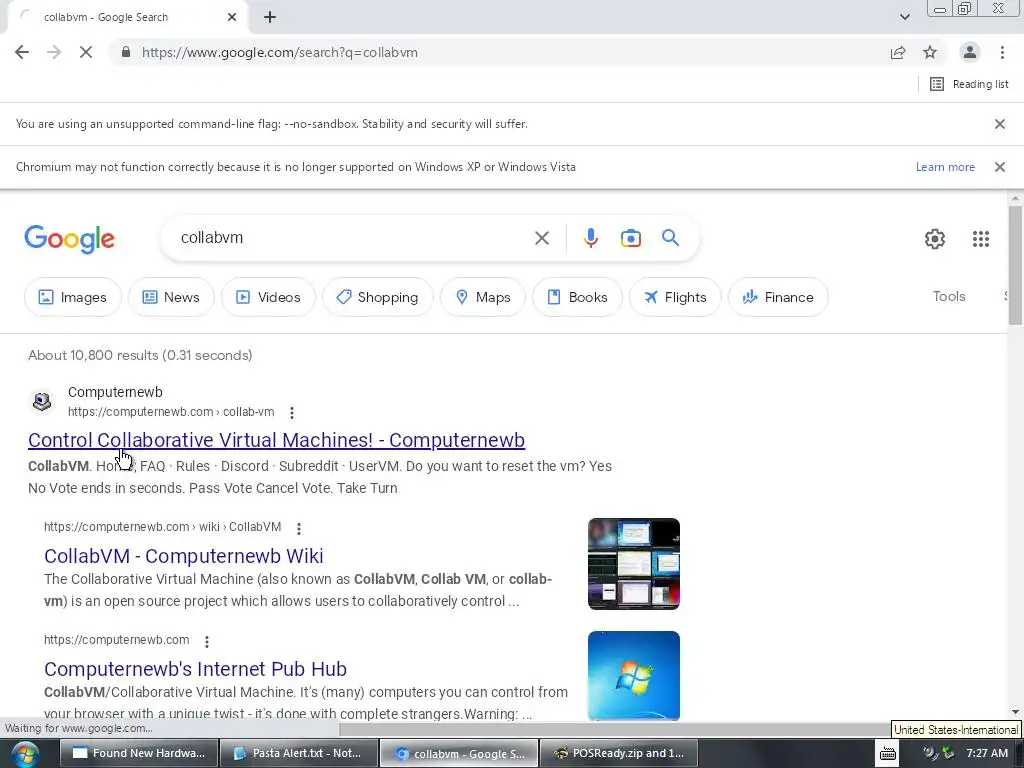Image resolution: width=1024 pixels, height=768 pixels.
Task: Switch to Finance results
Action: coord(778,297)
